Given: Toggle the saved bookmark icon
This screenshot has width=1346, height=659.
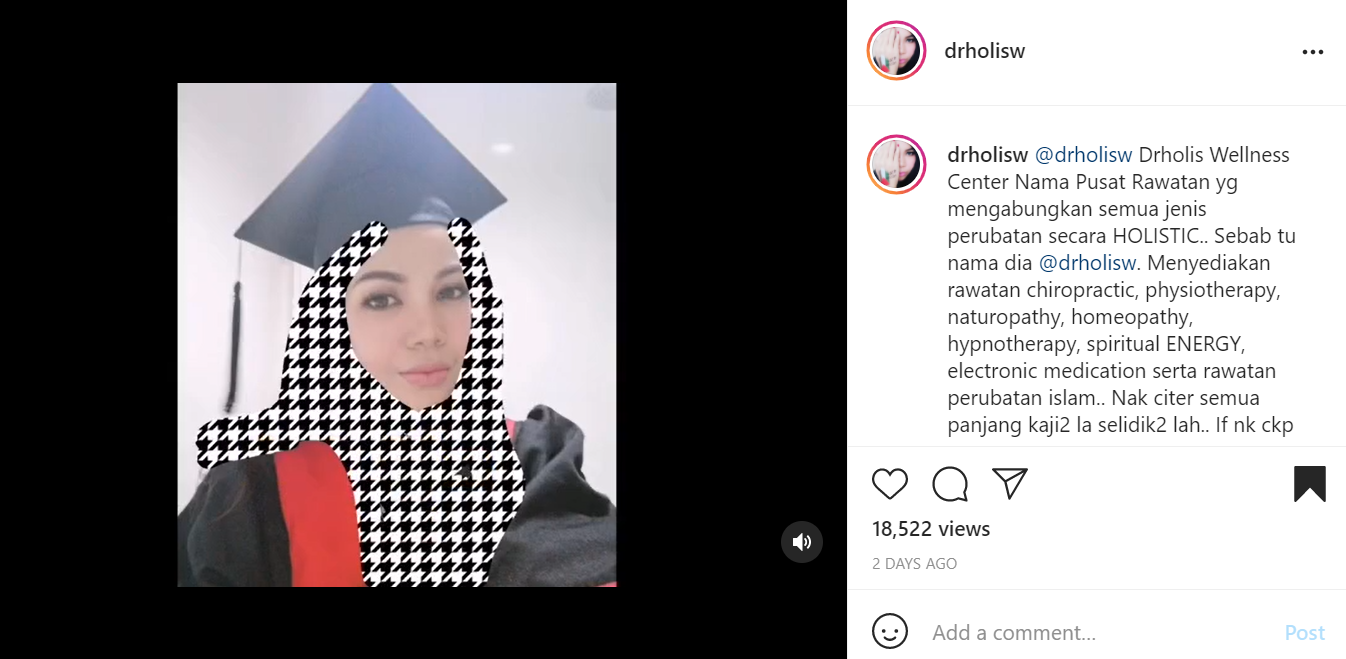Looking at the screenshot, I should pyautogui.click(x=1310, y=484).
